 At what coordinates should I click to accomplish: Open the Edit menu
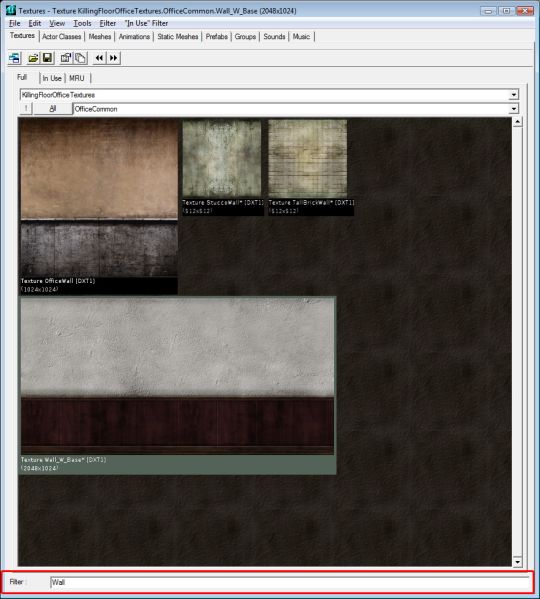click(x=35, y=23)
